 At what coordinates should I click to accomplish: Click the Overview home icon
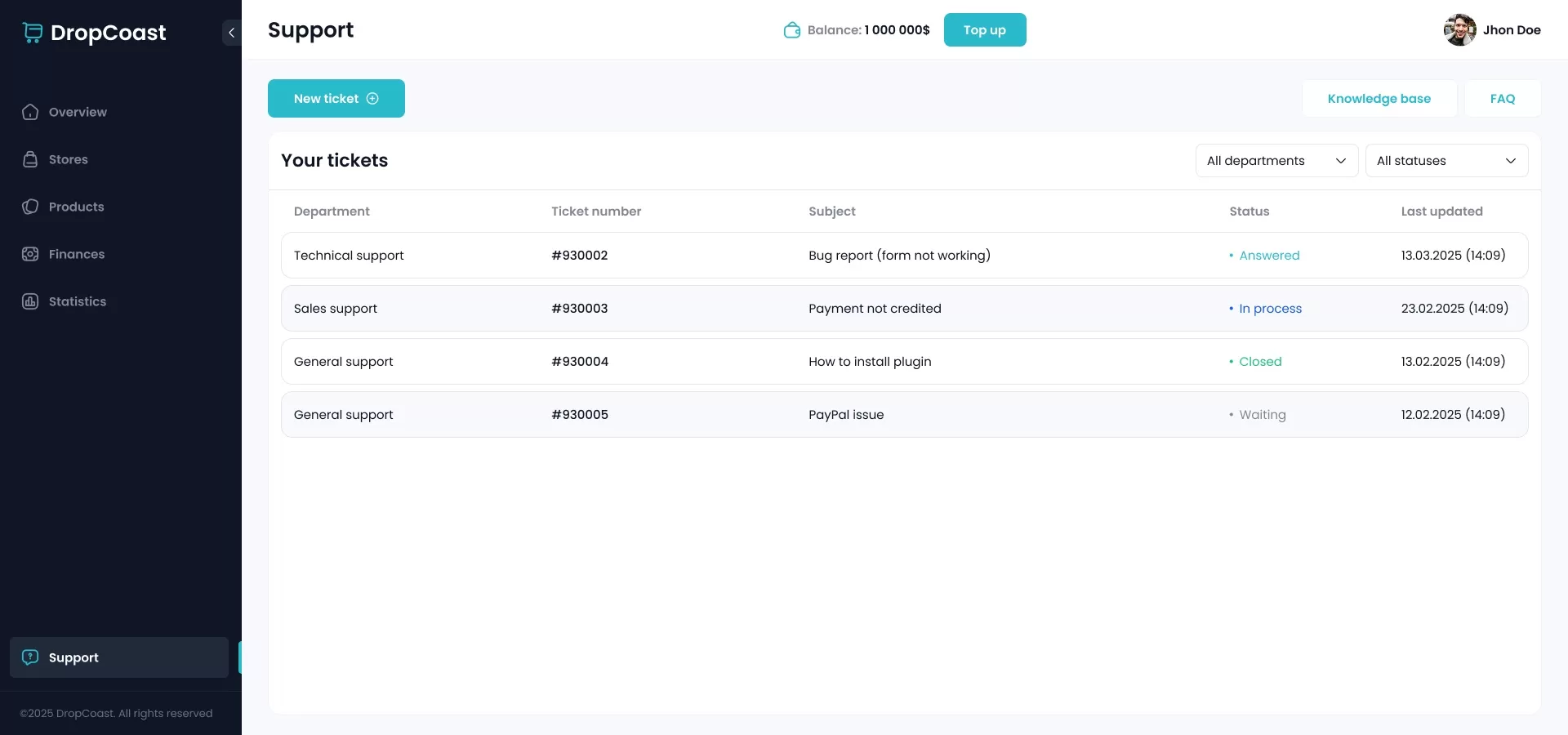30,112
